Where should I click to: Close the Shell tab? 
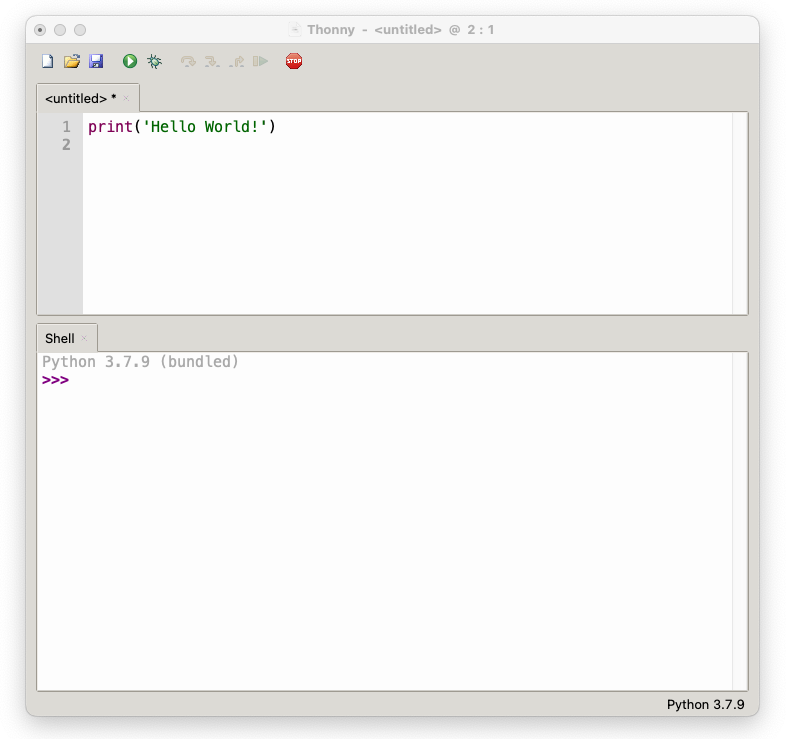(x=85, y=339)
